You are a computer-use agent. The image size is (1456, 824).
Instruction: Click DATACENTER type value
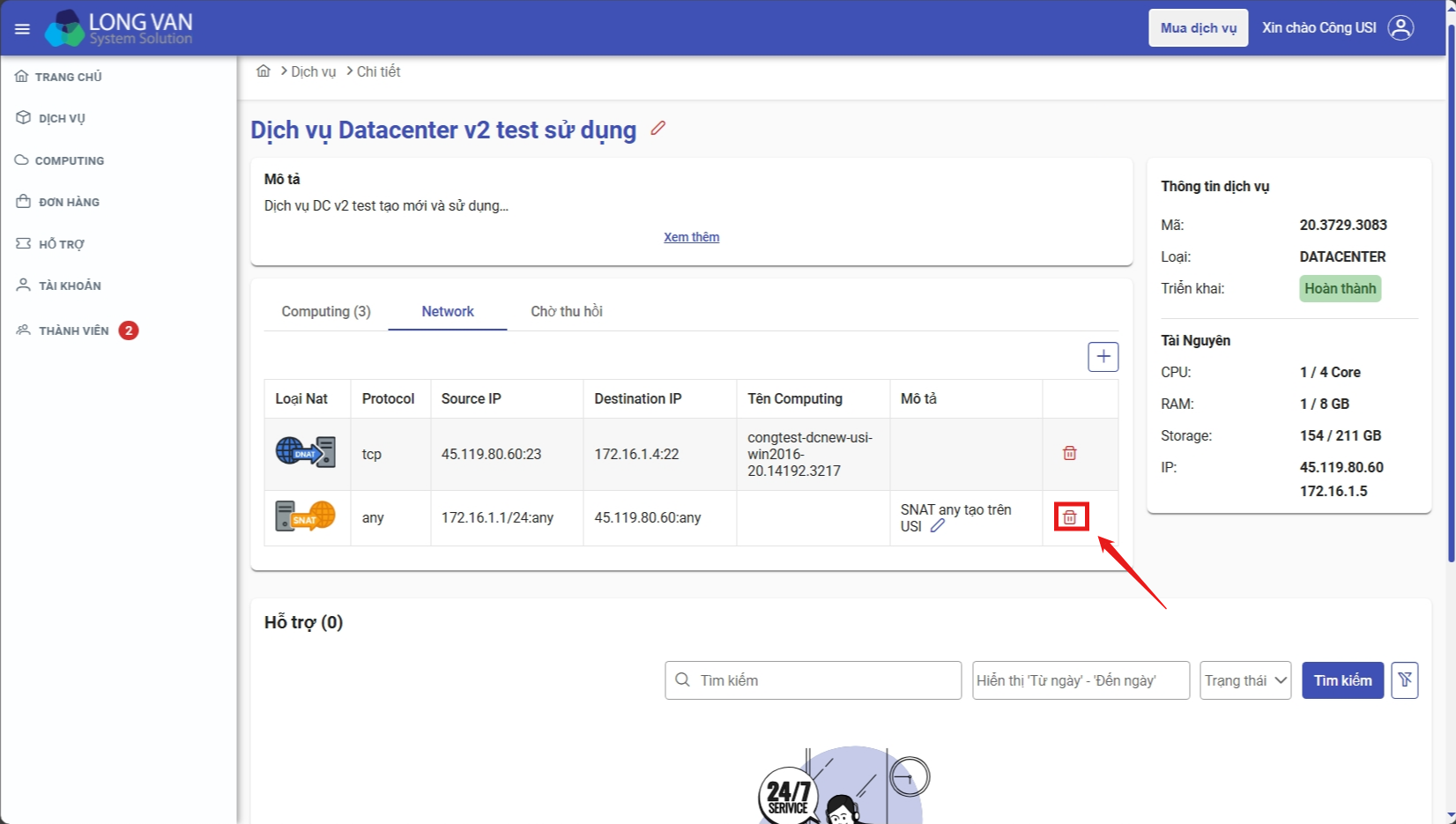coord(1342,256)
